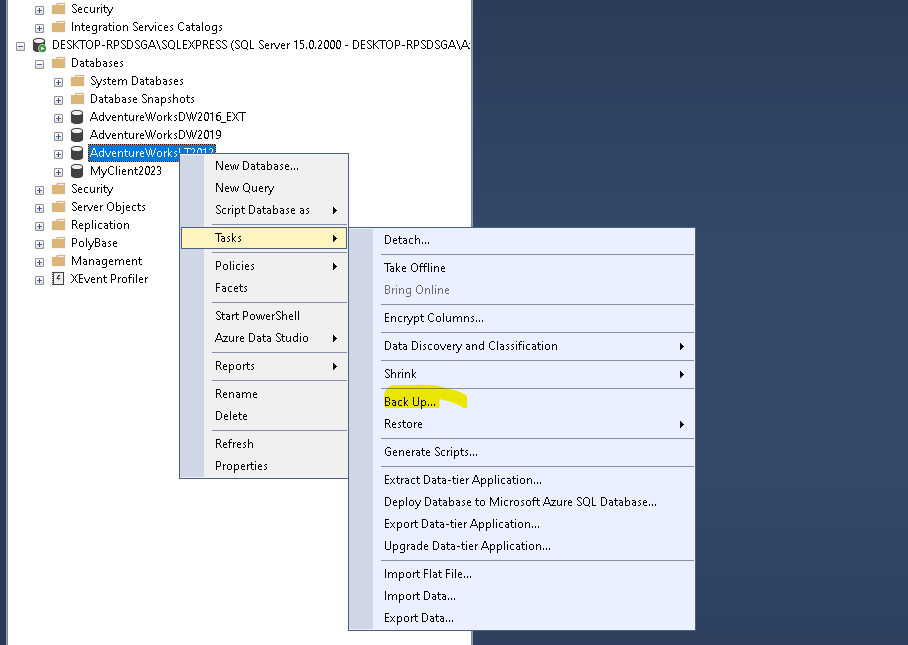Image resolution: width=908 pixels, height=645 pixels.
Task: Click the topmost Security folder icon
Action: (58, 9)
